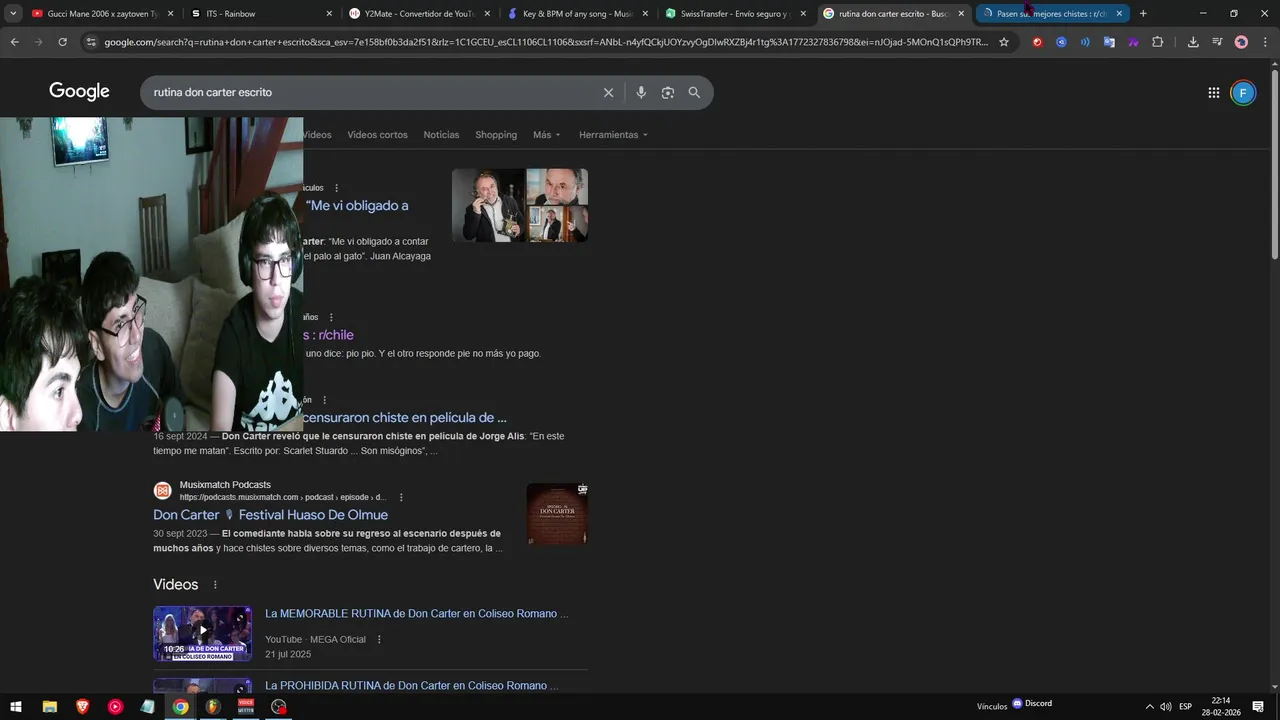Switch to the 'Key & BPM of any song' tab
Screen dimensions: 1280x720
(x=579, y=14)
